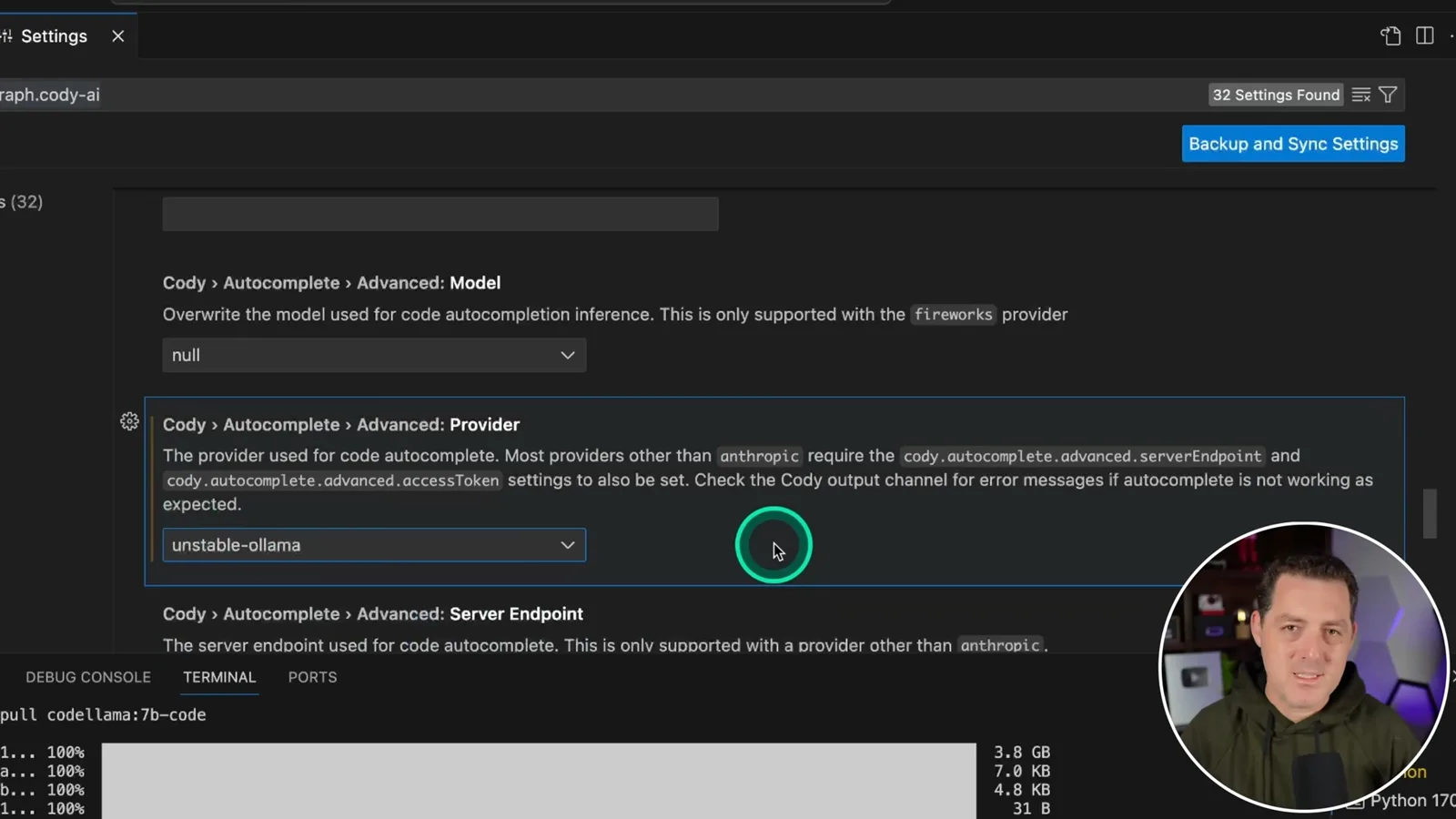Image resolution: width=1456 pixels, height=819 pixels.
Task: Open Settings JSON file icon
Action: click(x=1390, y=35)
